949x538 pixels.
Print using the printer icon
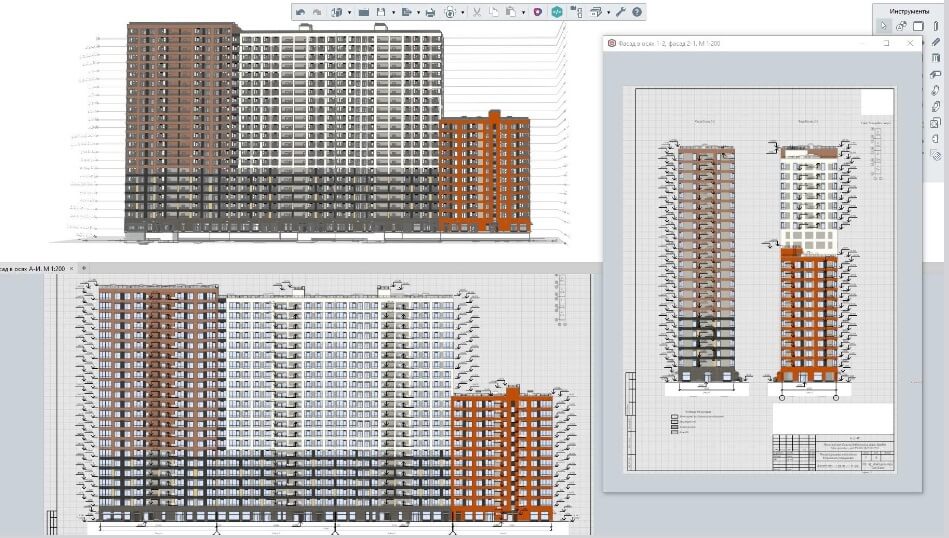coord(430,12)
